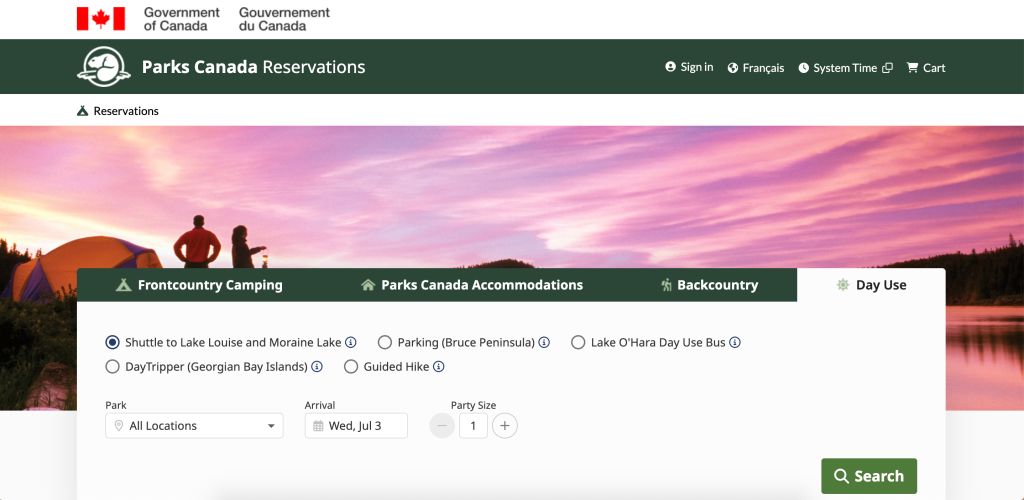Select Shuttle to Lake Louise and Moraine Lake
The image size is (1024, 500).
112,342
